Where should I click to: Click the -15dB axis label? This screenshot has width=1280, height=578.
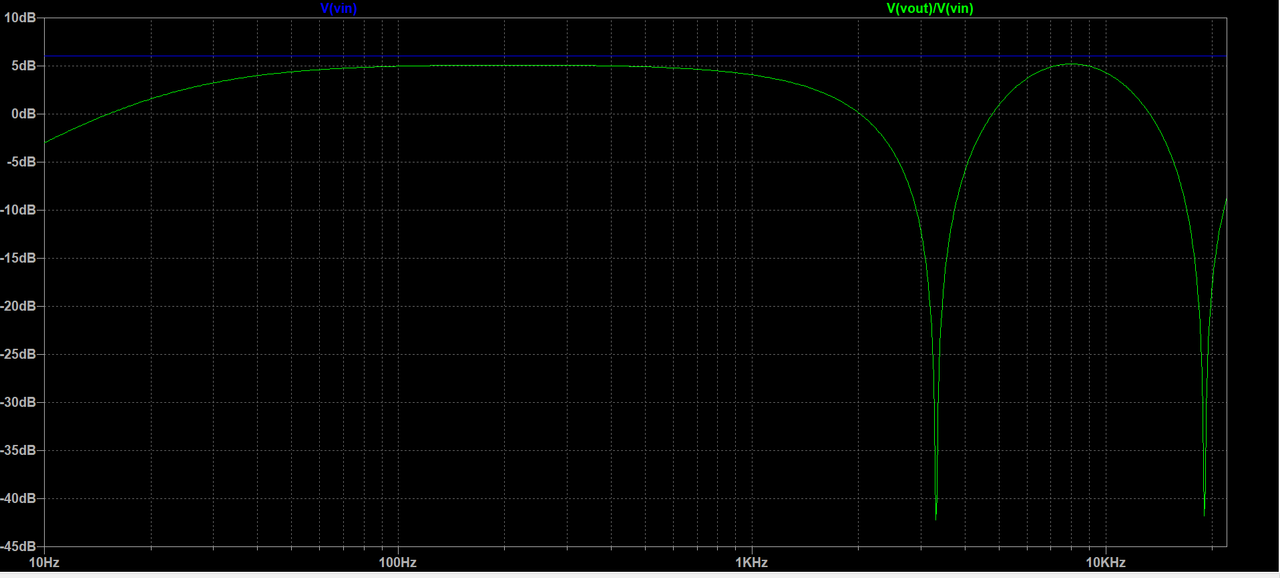point(19,258)
